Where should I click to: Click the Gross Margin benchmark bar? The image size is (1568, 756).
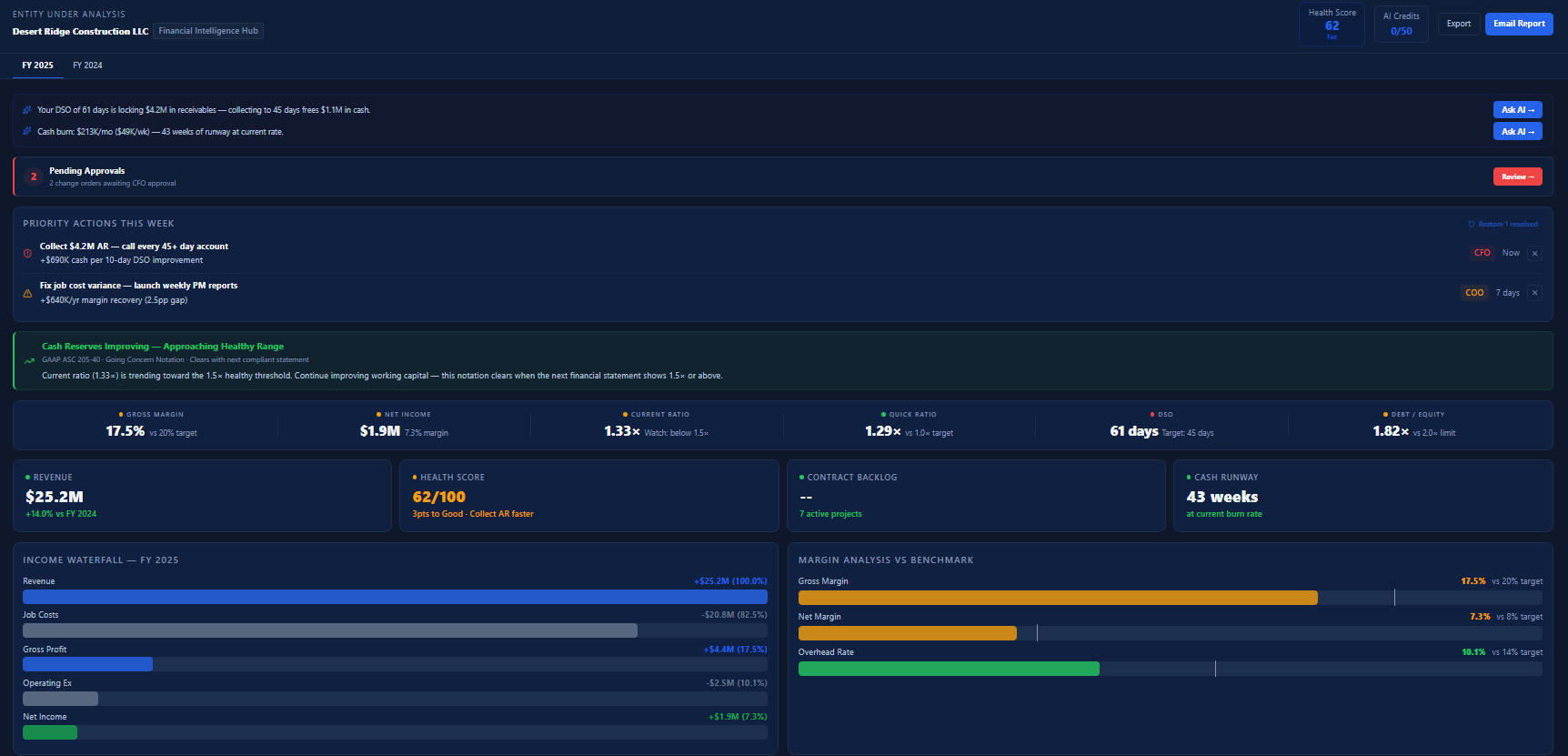coord(1058,598)
